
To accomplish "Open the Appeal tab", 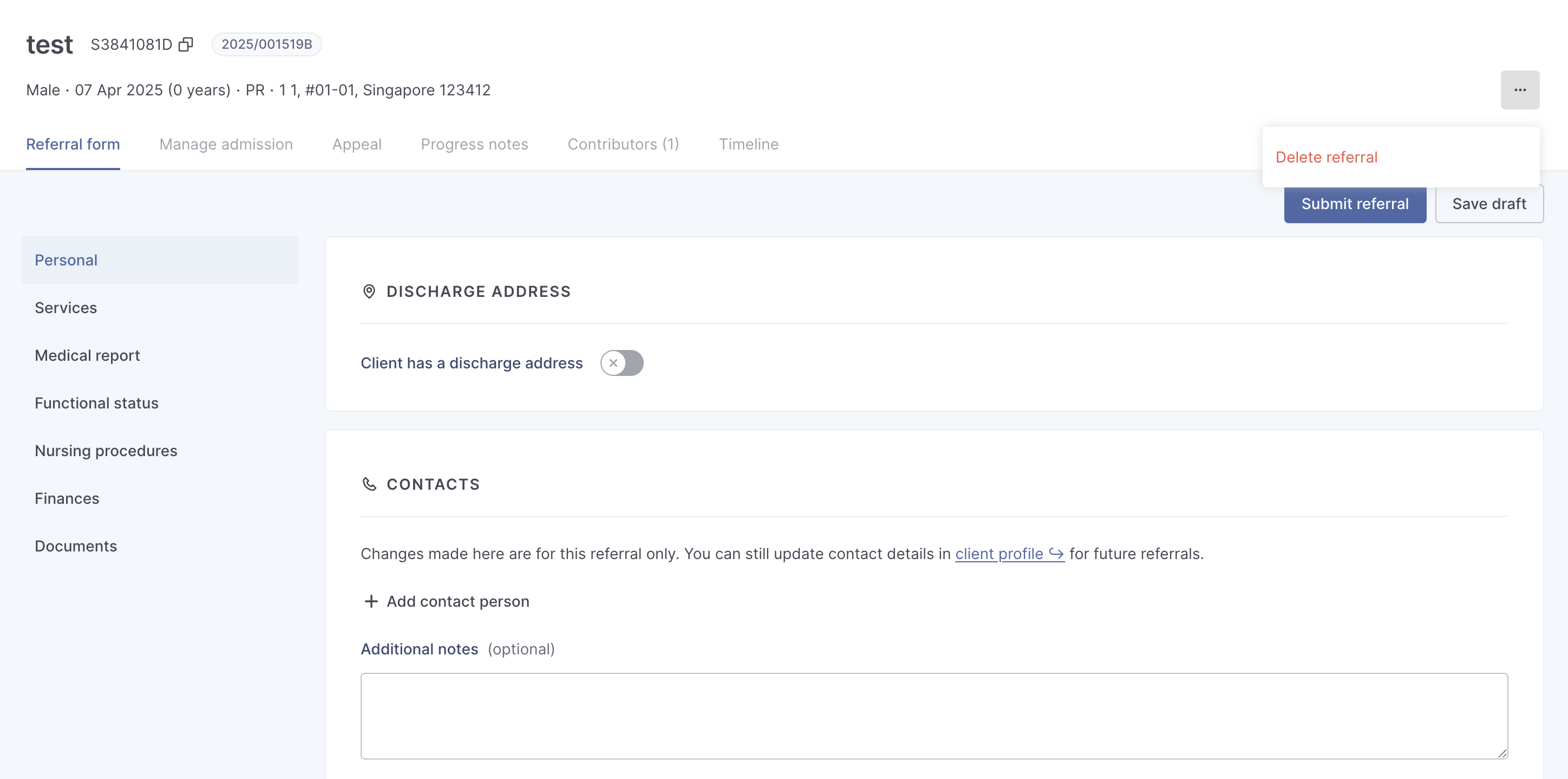I will pos(357,144).
